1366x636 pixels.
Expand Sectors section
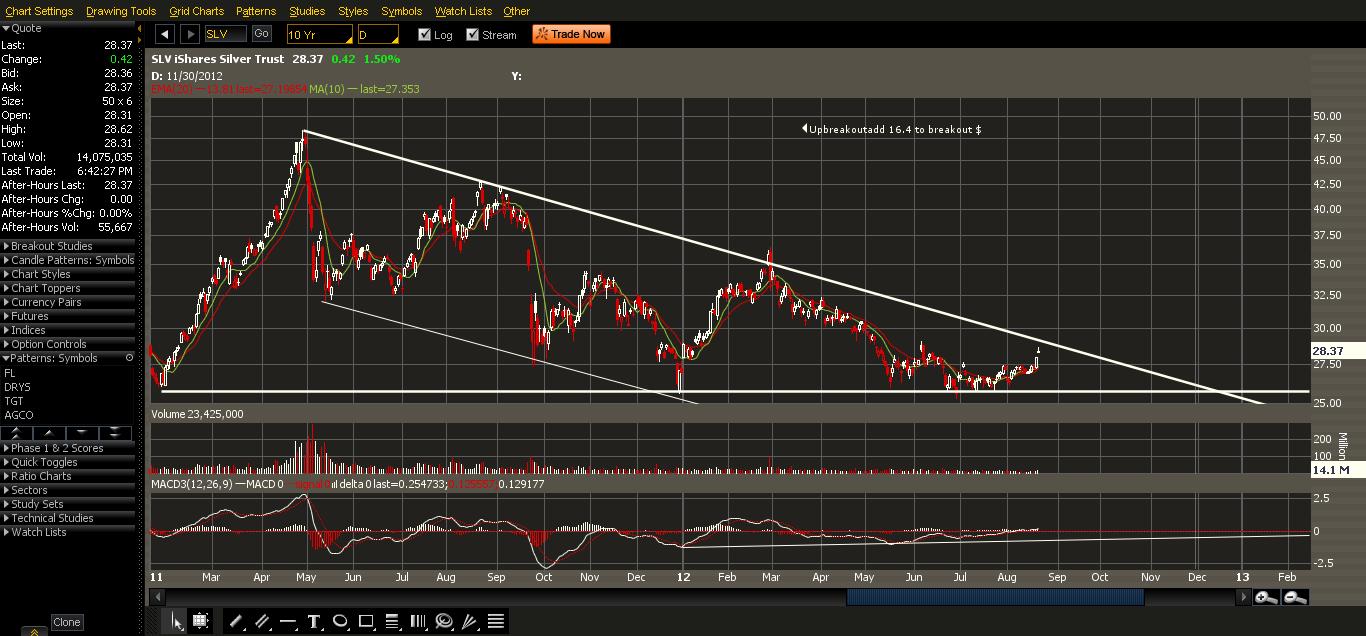click(x=67, y=490)
